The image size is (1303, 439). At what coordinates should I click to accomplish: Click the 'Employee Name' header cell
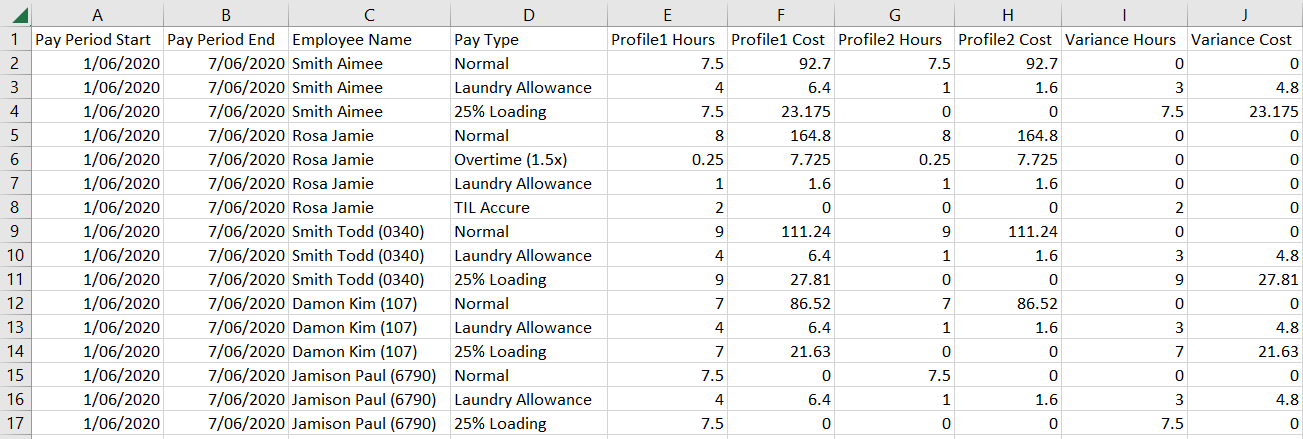coord(369,40)
